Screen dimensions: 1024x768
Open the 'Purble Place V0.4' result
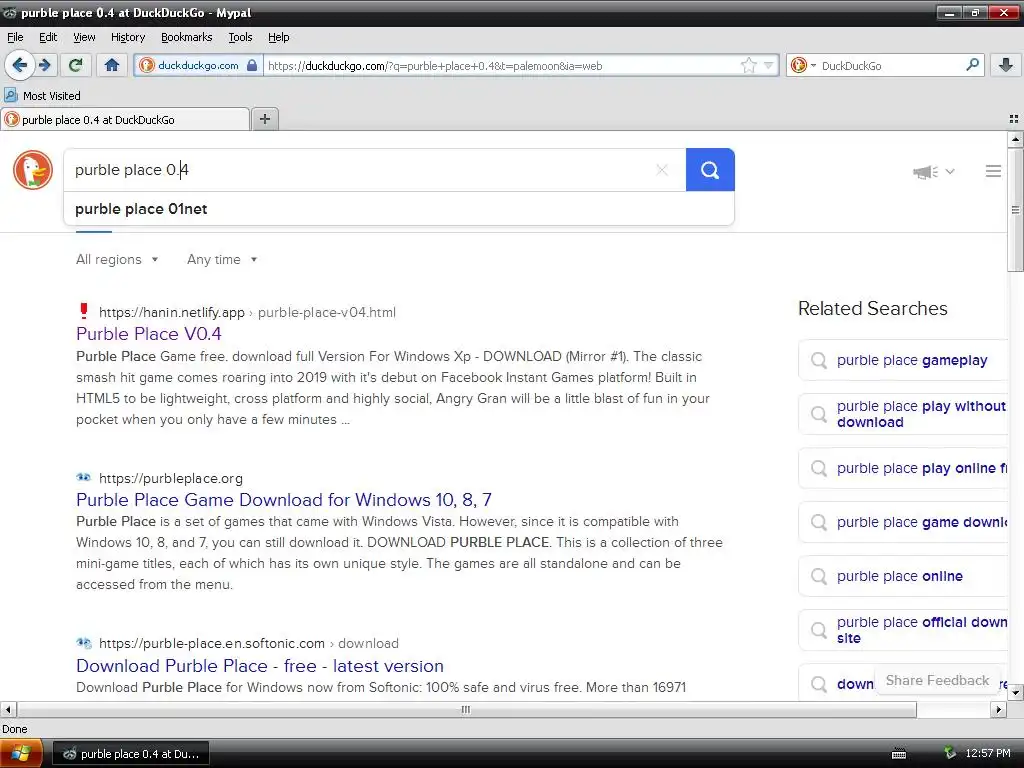[x=149, y=334]
